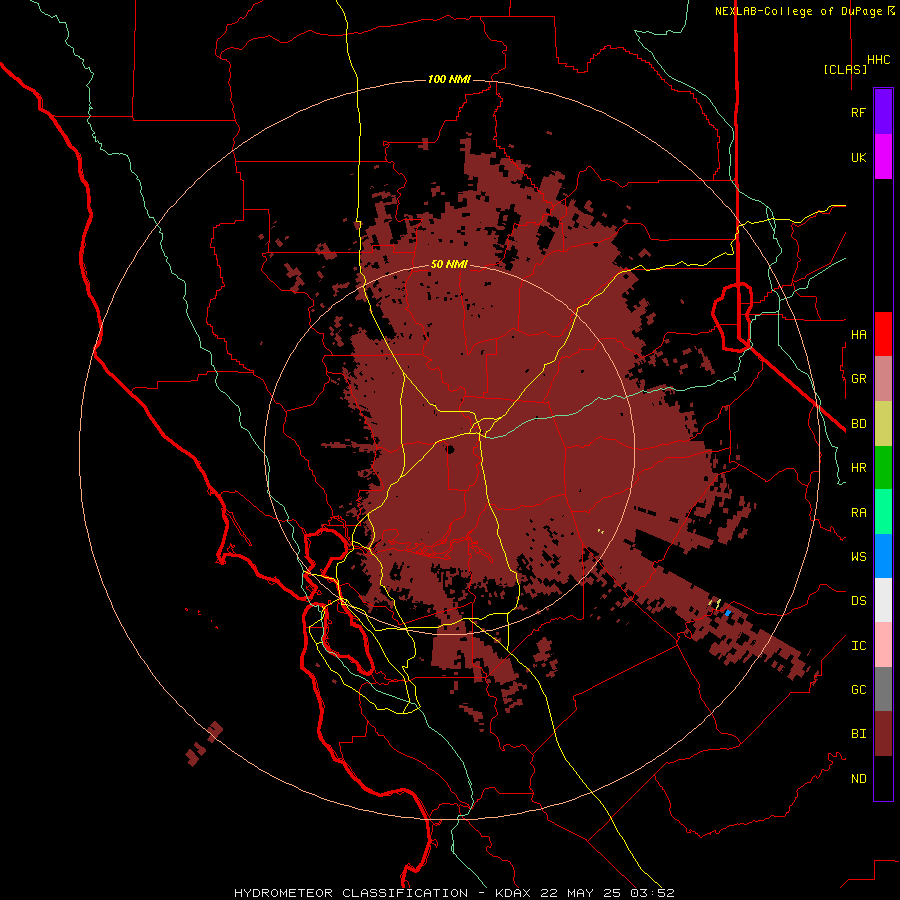The width and height of the screenshot is (900, 900).
Task: Click the "ND" legend label
Action: [x=858, y=779]
